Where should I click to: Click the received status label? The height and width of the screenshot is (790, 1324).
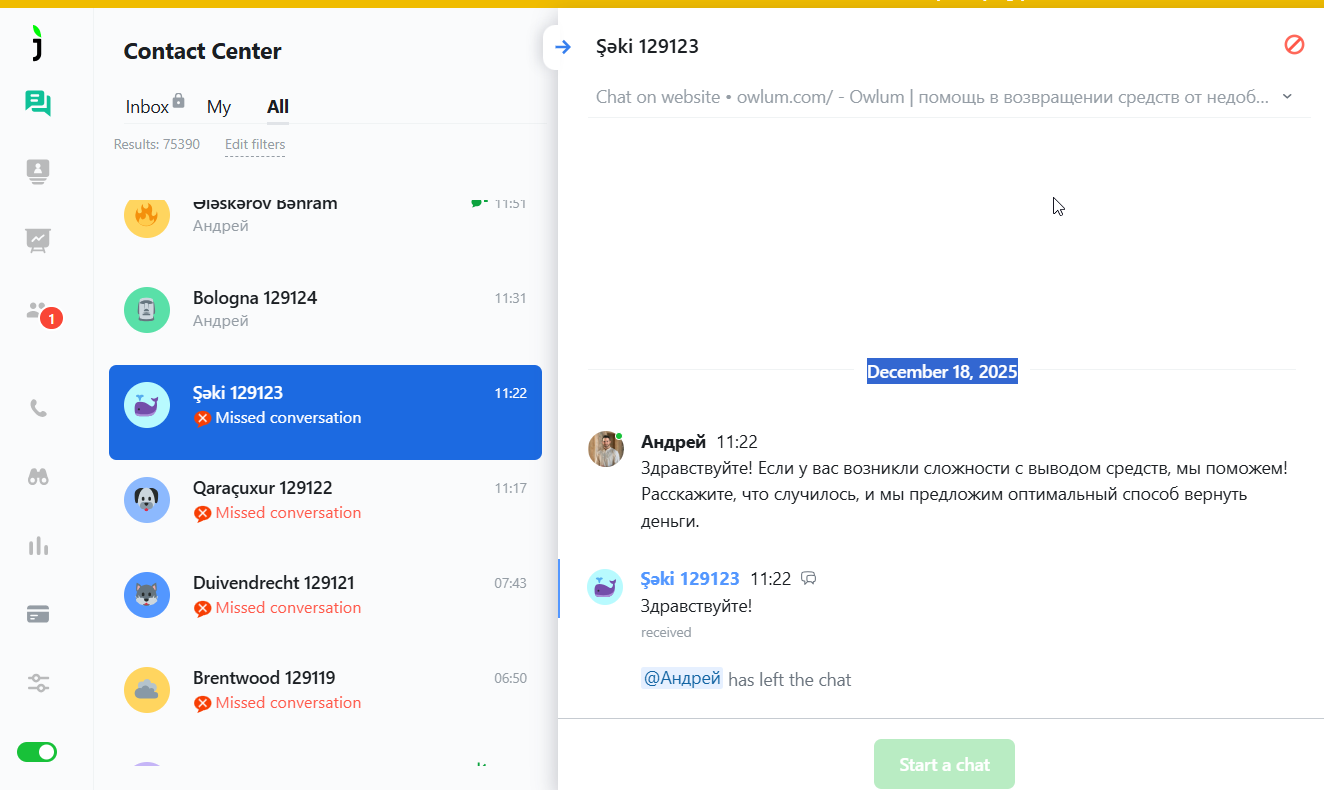(666, 633)
